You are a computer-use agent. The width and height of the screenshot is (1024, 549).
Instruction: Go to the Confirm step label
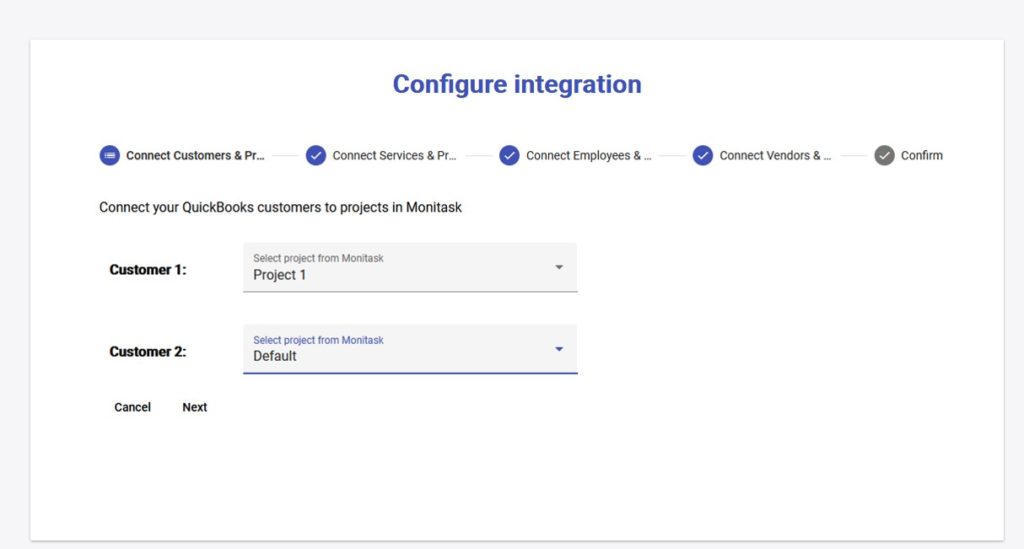pyautogui.click(x=921, y=156)
